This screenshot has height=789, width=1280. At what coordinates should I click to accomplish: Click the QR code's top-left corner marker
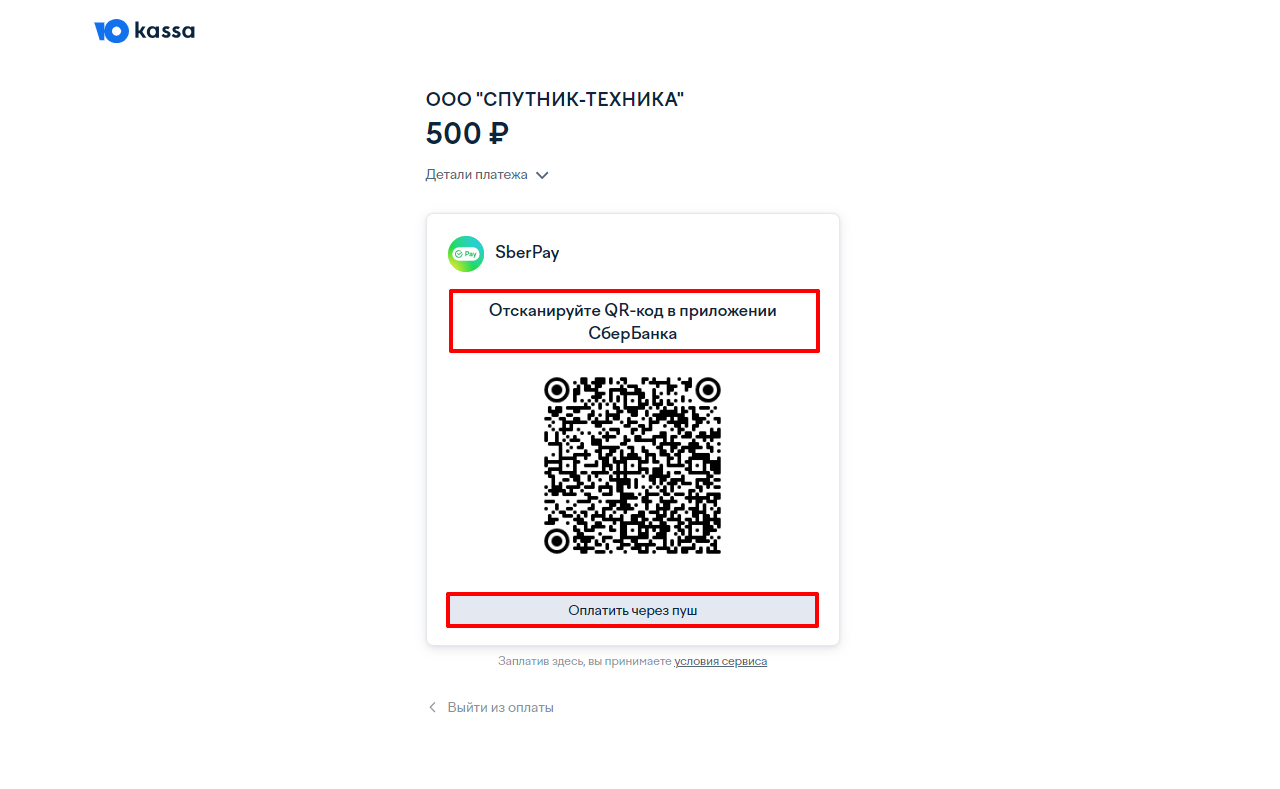557,389
